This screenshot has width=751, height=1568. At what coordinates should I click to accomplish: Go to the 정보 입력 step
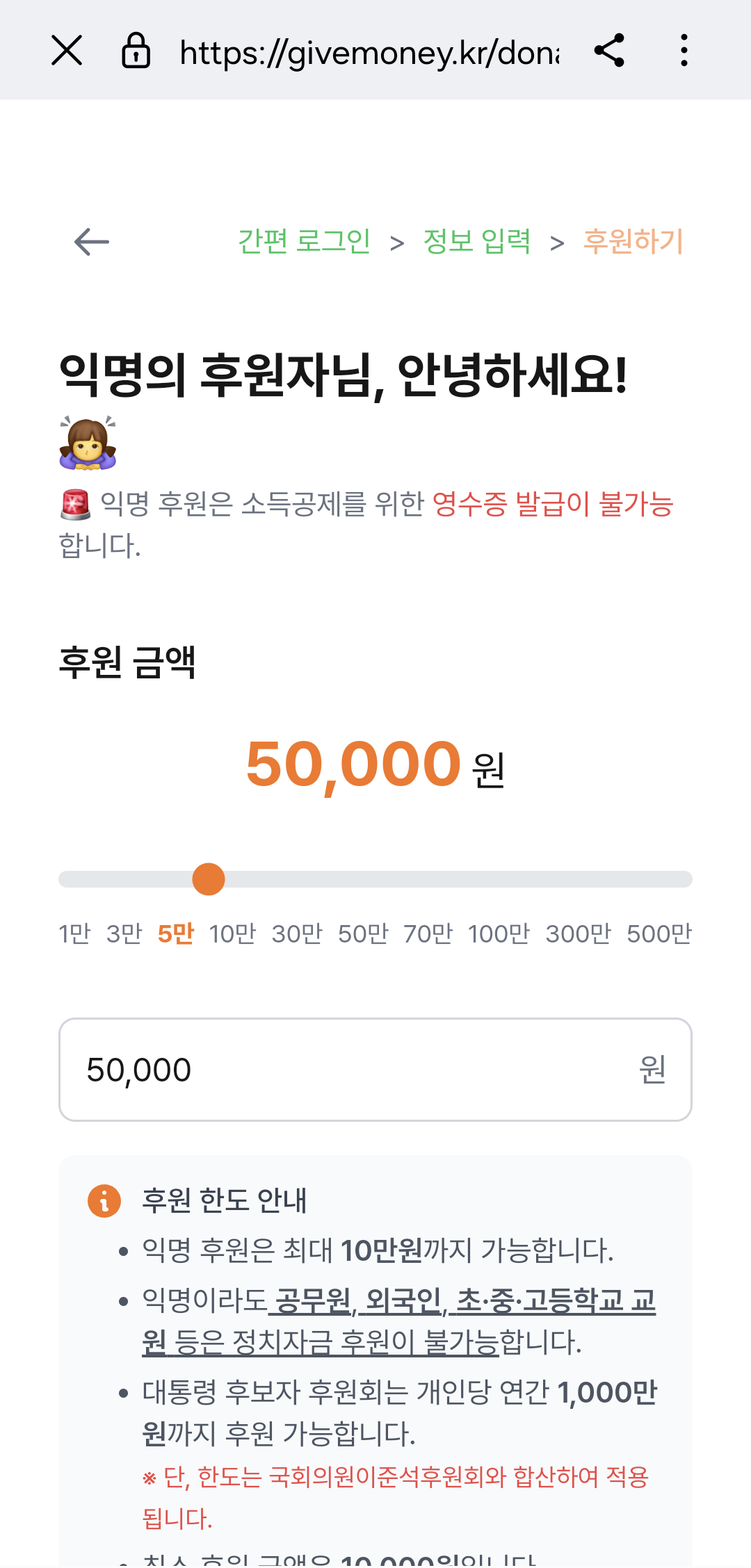pos(476,242)
